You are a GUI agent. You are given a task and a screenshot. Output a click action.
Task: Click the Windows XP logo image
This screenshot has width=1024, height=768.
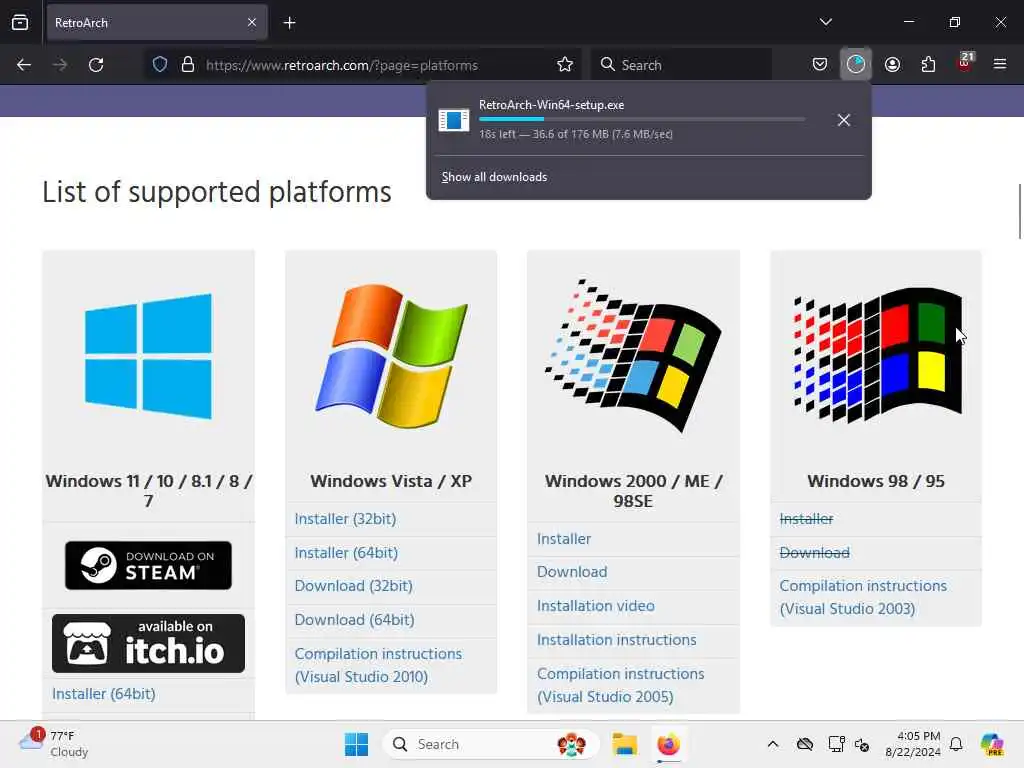tap(391, 356)
